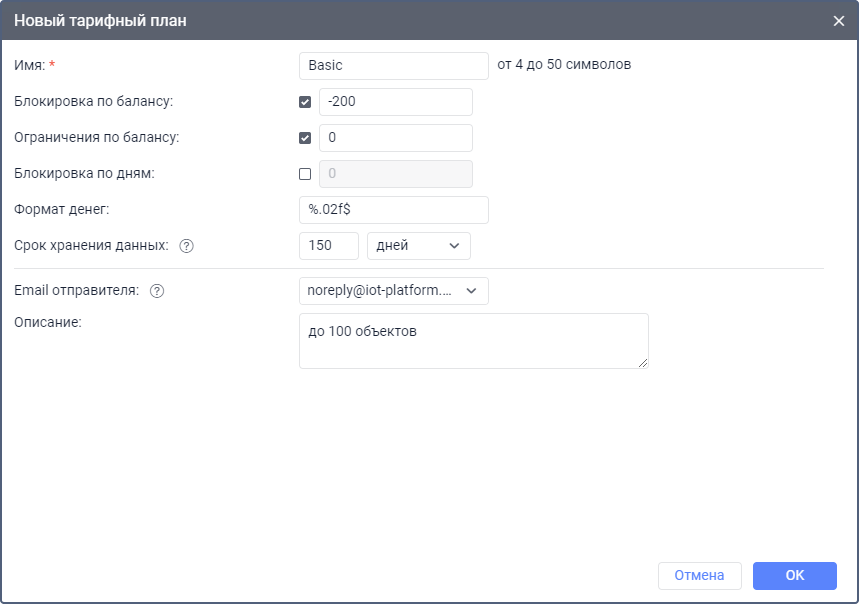Grab the description textarea resize handle
859x604 pixels.
pyautogui.click(x=643, y=363)
